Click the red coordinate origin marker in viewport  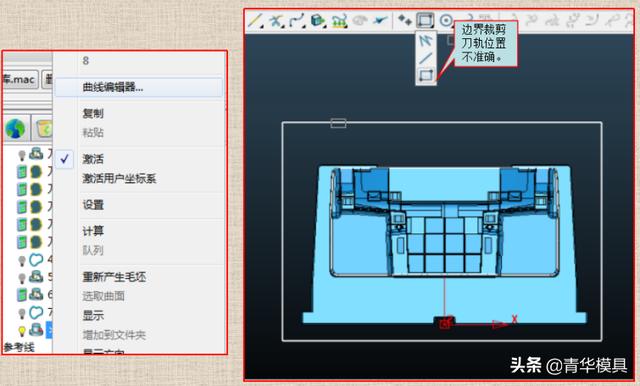coord(444,323)
